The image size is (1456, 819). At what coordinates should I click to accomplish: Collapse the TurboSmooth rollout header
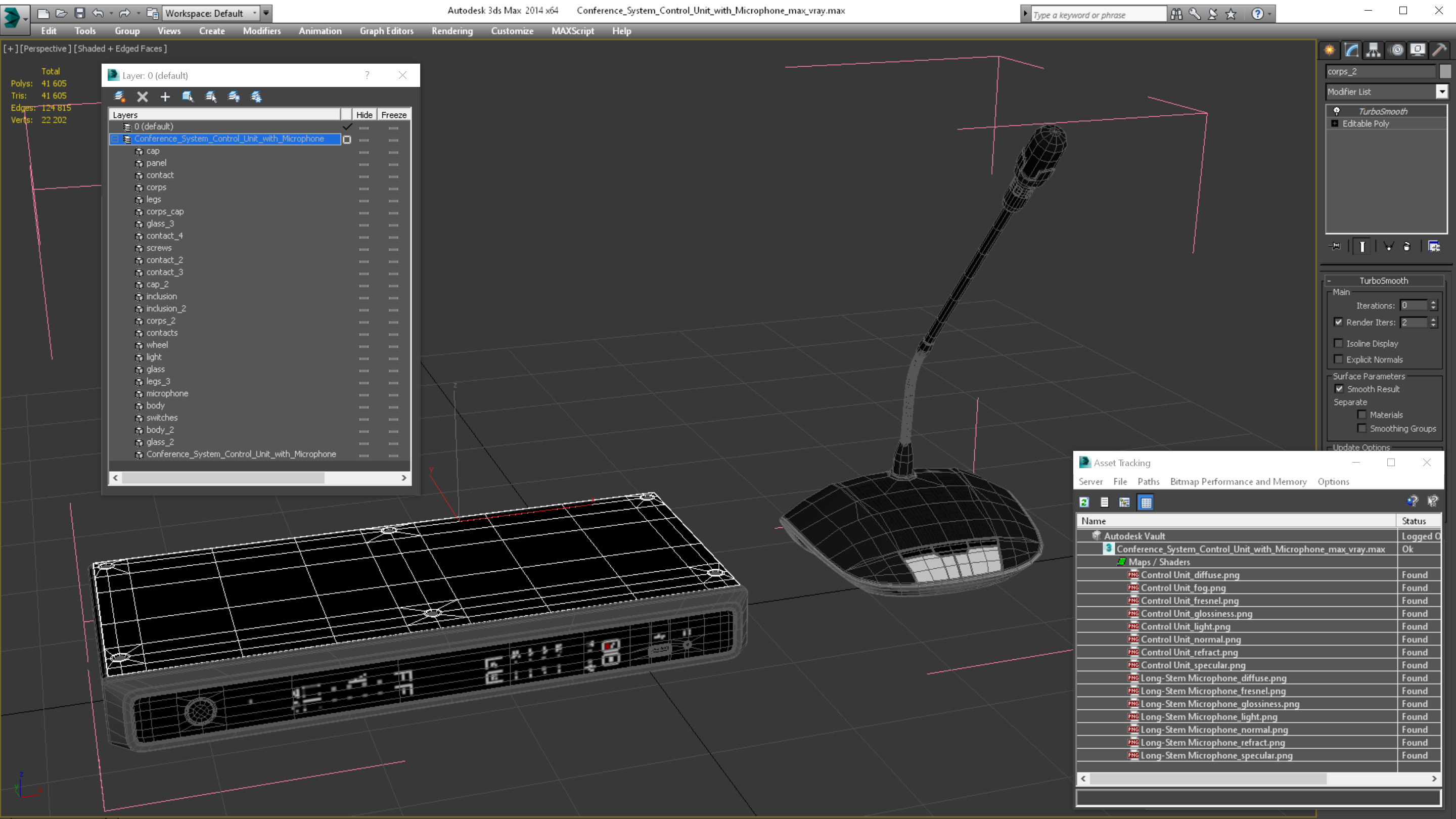(x=1384, y=281)
